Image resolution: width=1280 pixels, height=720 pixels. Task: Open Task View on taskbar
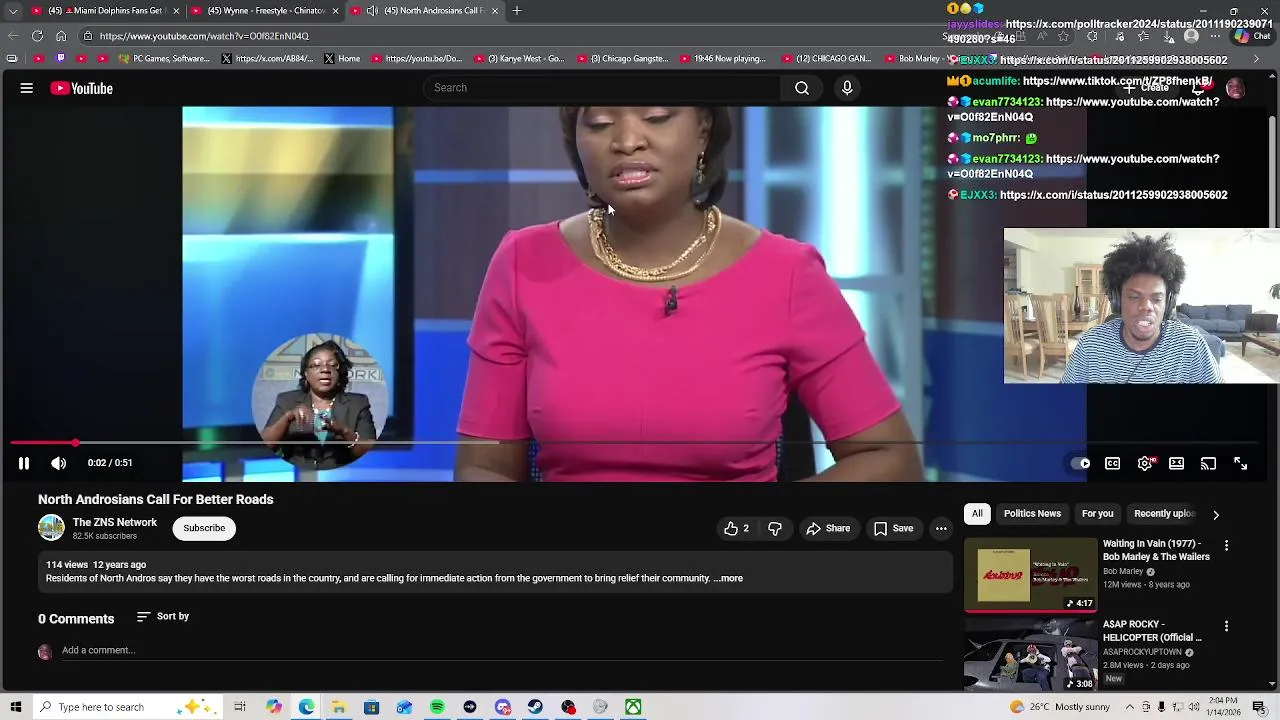click(240, 707)
